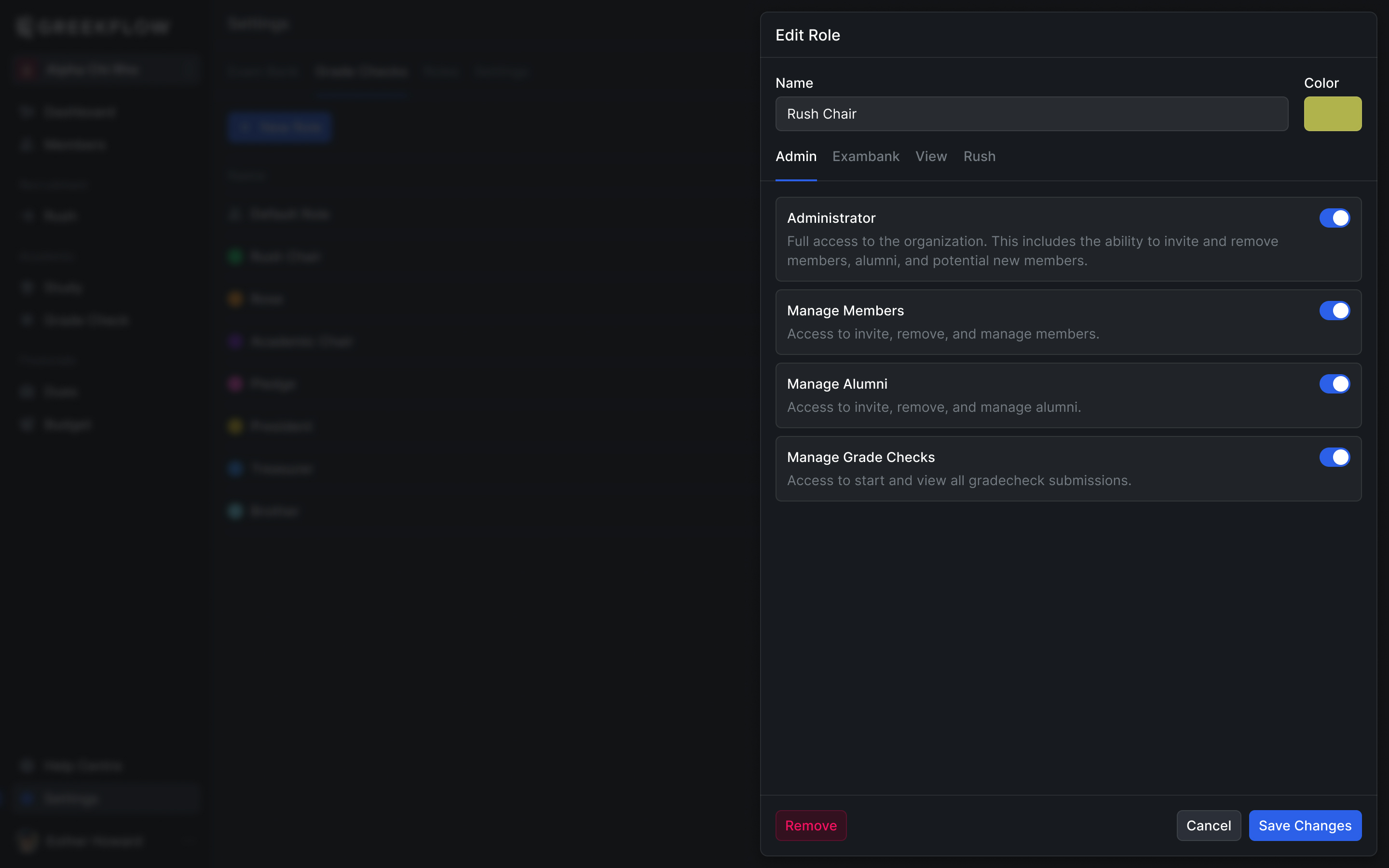This screenshot has height=868, width=1389.
Task: Toggle the Administrator permission switch
Action: [1335, 218]
